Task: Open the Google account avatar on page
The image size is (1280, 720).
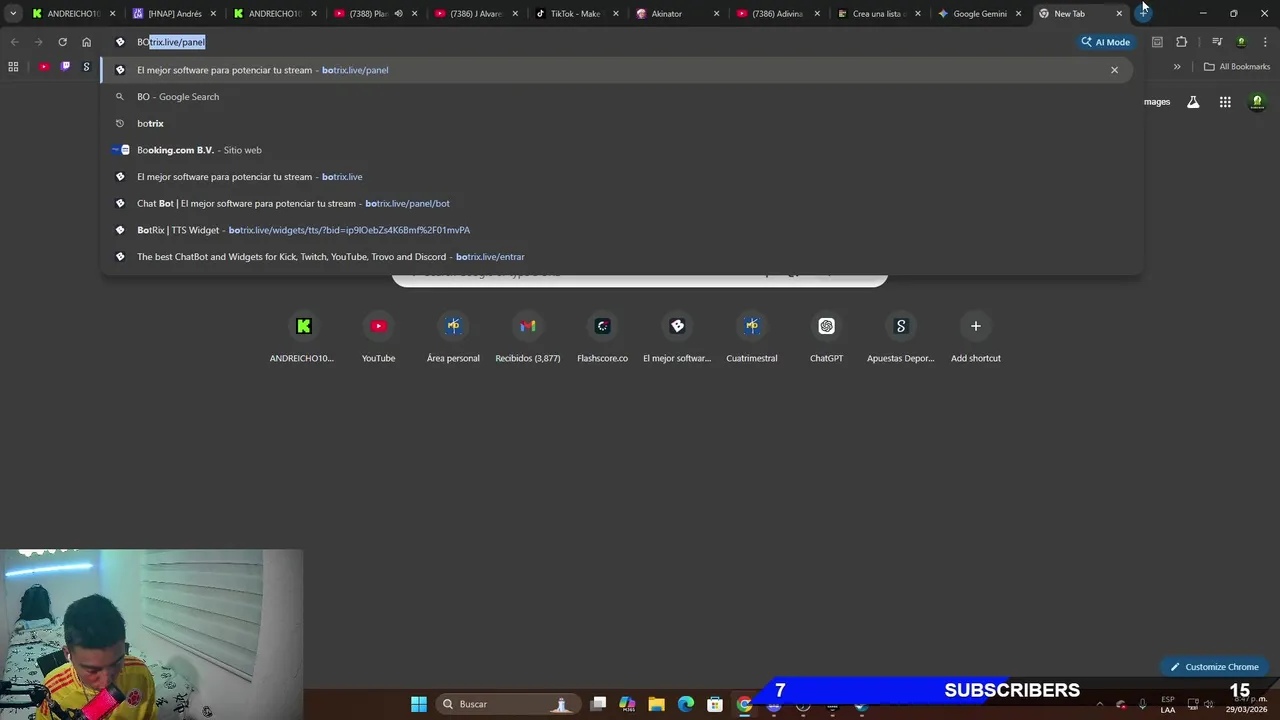Action: click(x=1258, y=102)
